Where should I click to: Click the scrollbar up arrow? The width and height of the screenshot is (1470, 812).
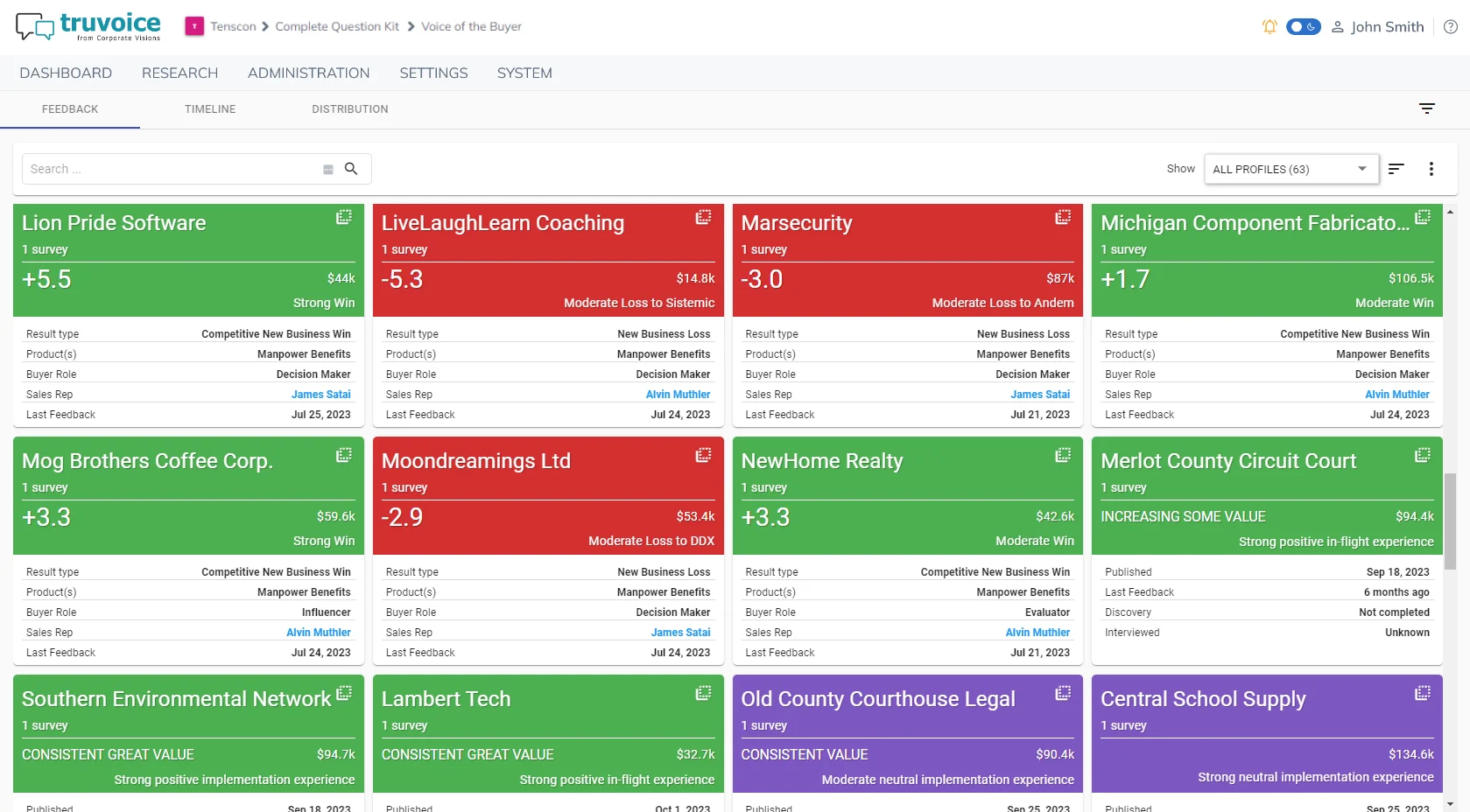tap(1451, 212)
